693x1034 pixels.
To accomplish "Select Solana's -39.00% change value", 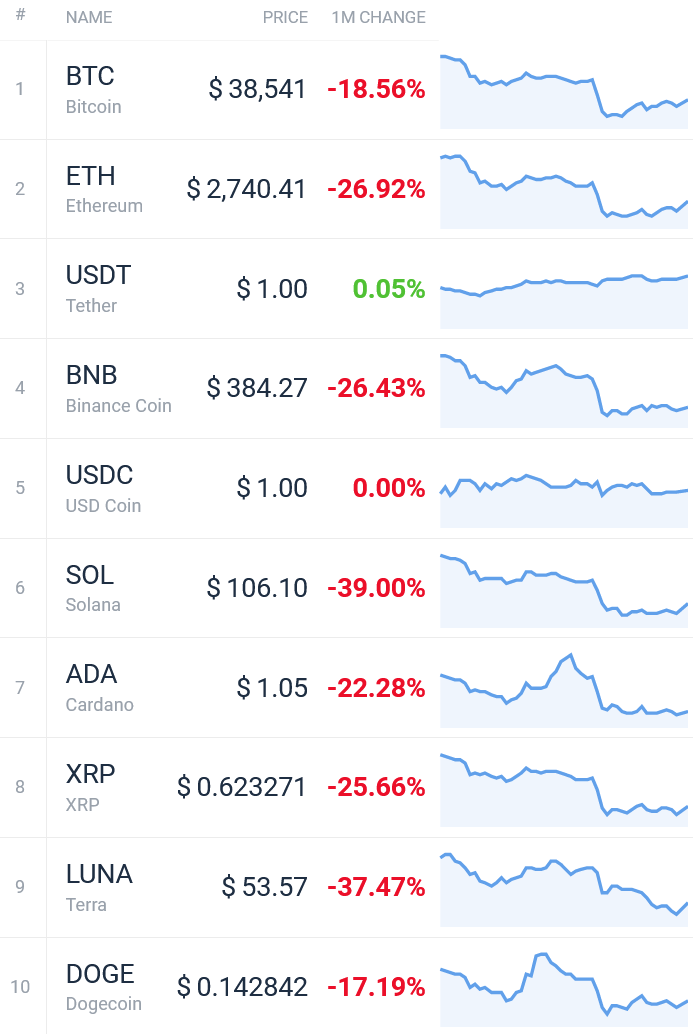I will [377, 588].
